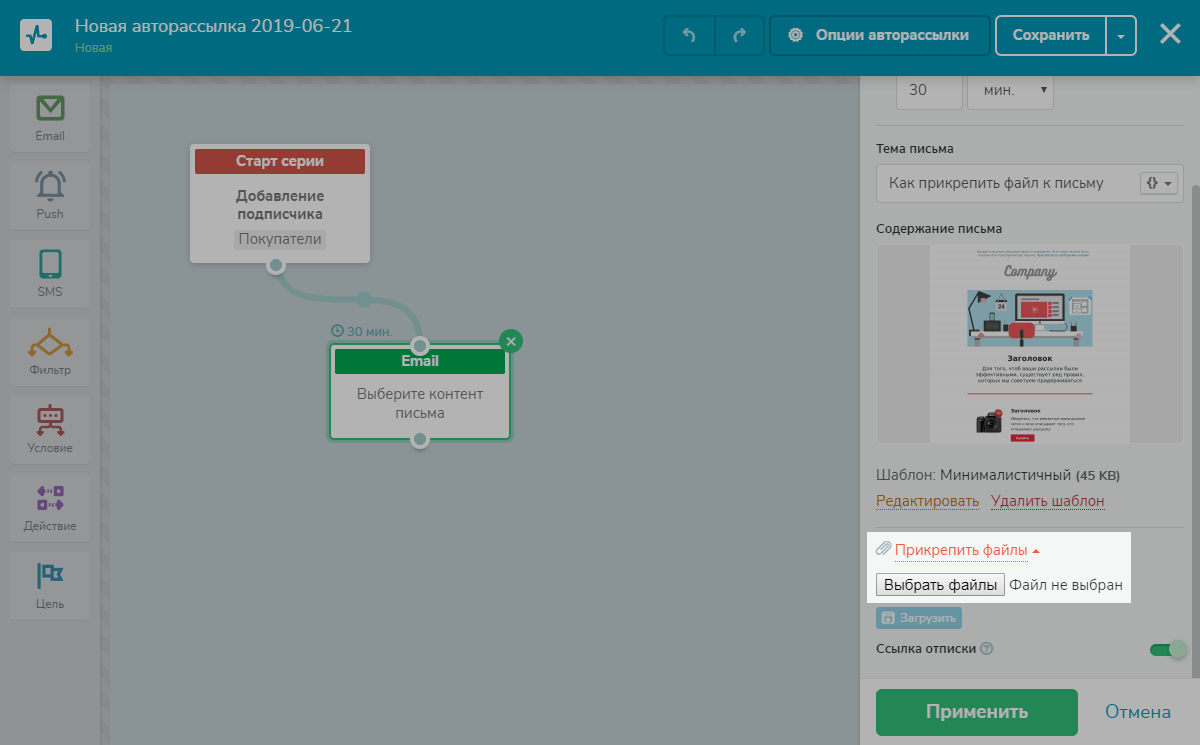This screenshot has width=1200, height=745.
Task: Click the email template preview thumbnail
Action: coord(1030,344)
